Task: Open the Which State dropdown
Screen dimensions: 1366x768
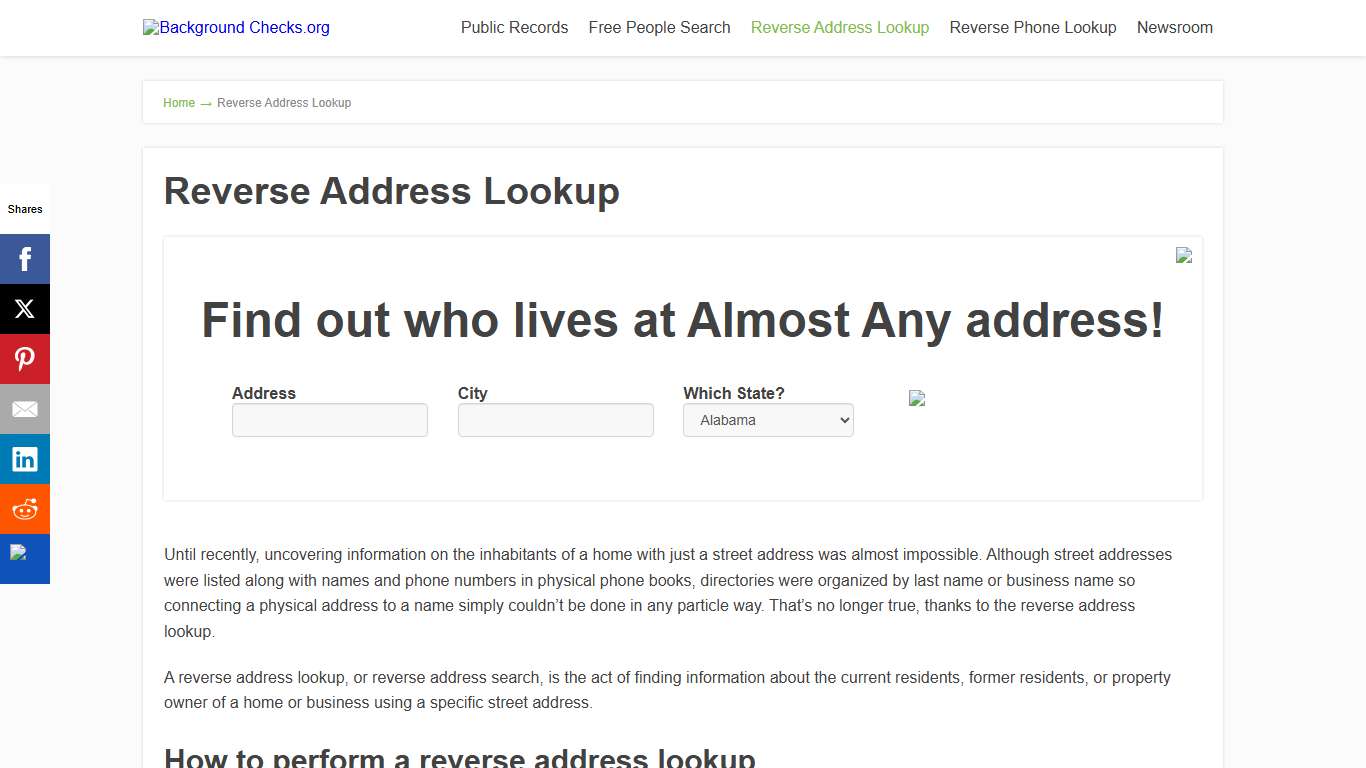Action: pyautogui.click(x=767, y=420)
